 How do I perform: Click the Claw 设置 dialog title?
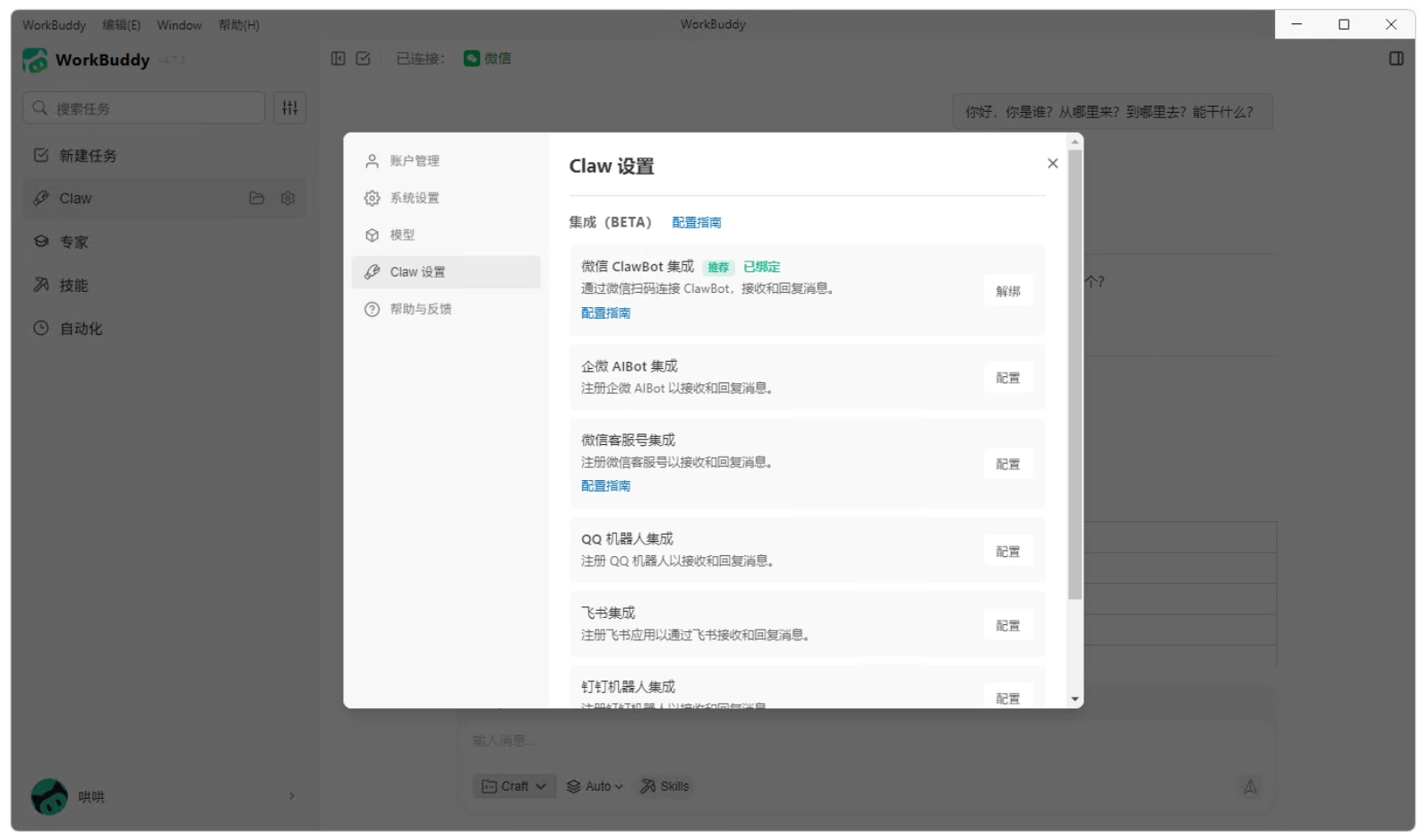(x=612, y=167)
